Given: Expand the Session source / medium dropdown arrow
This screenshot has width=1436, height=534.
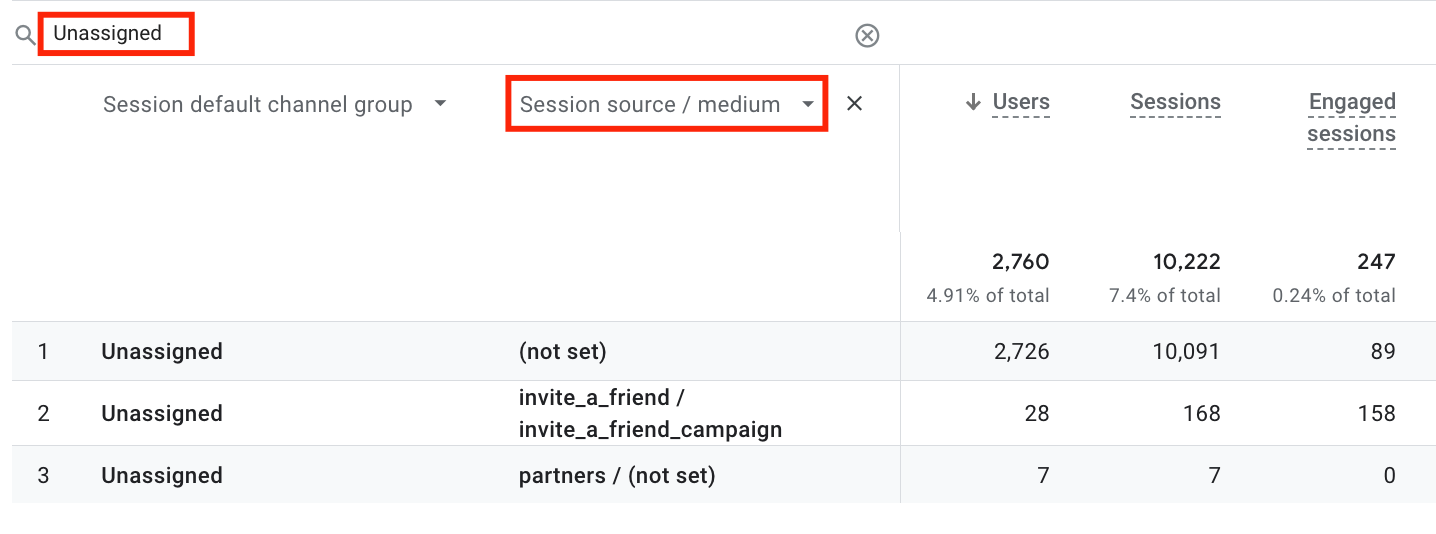Looking at the screenshot, I should [808, 104].
